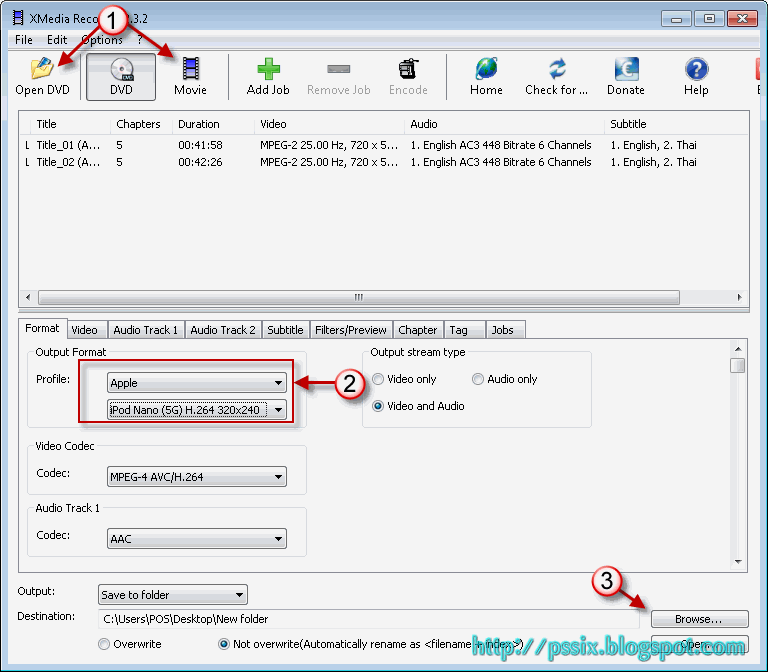Click the Audio column header
The image size is (768, 672).
[x=504, y=124]
